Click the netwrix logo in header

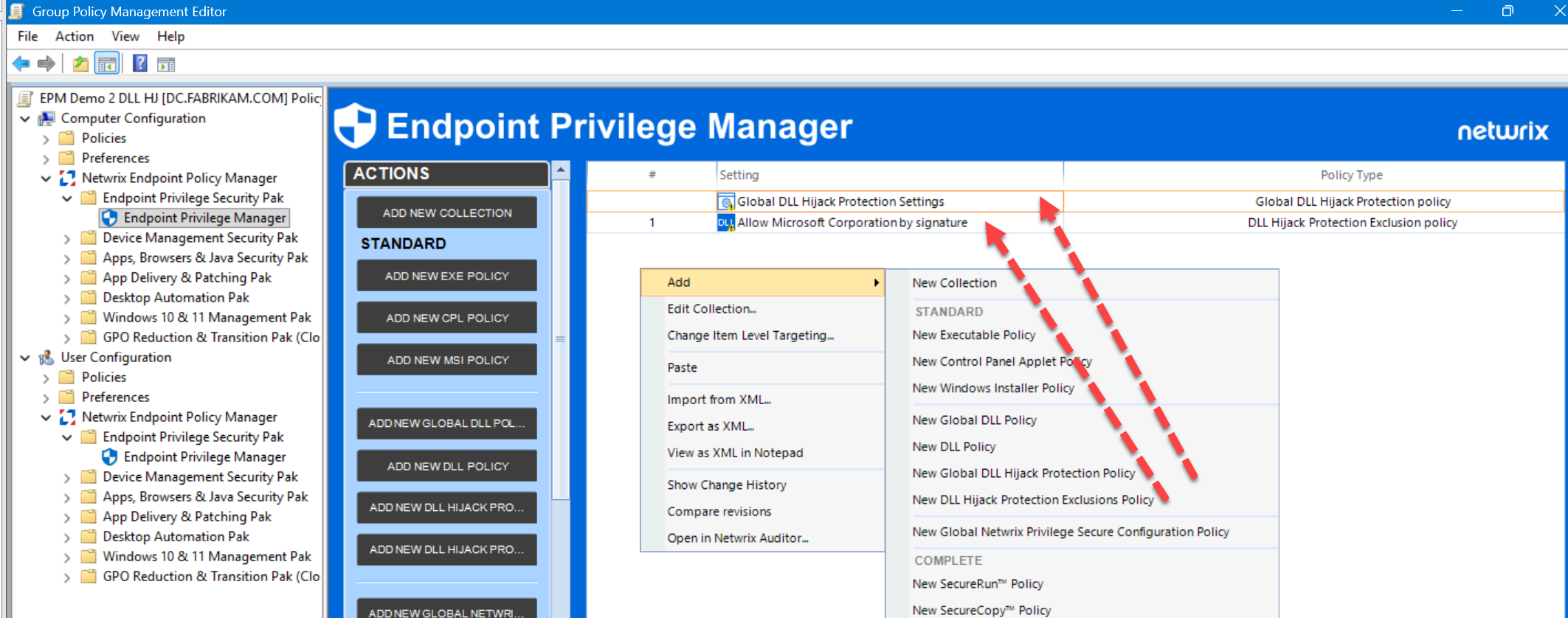1502,131
